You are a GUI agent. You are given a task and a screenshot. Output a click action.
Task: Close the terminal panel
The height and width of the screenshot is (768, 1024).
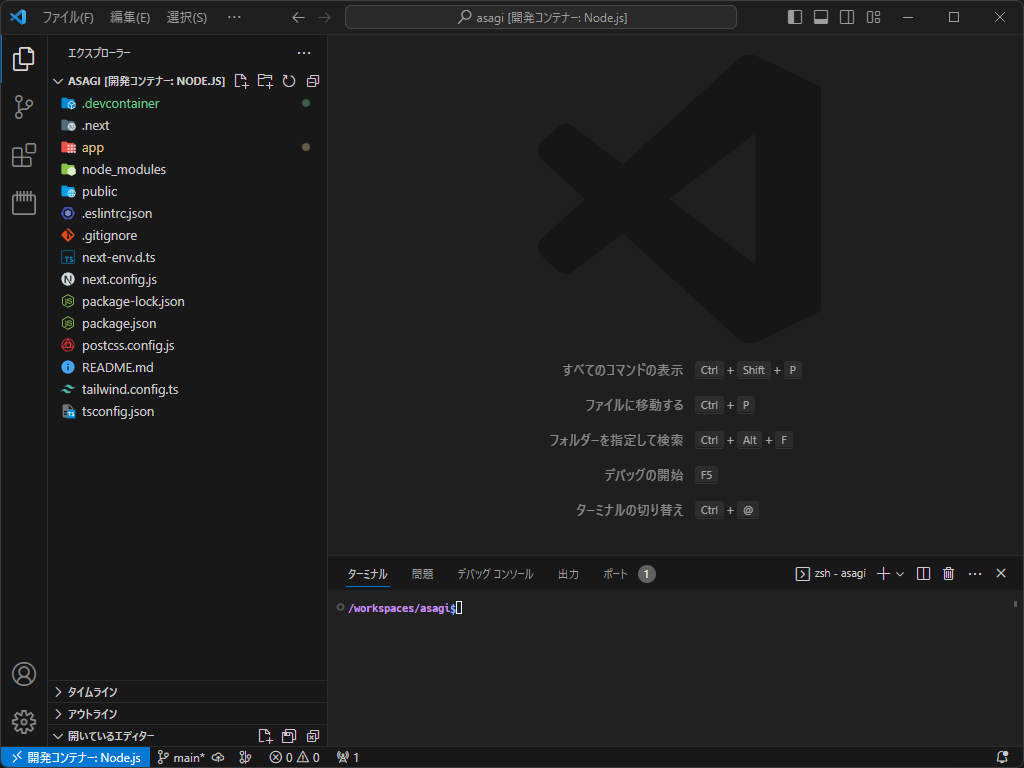(1000, 573)
